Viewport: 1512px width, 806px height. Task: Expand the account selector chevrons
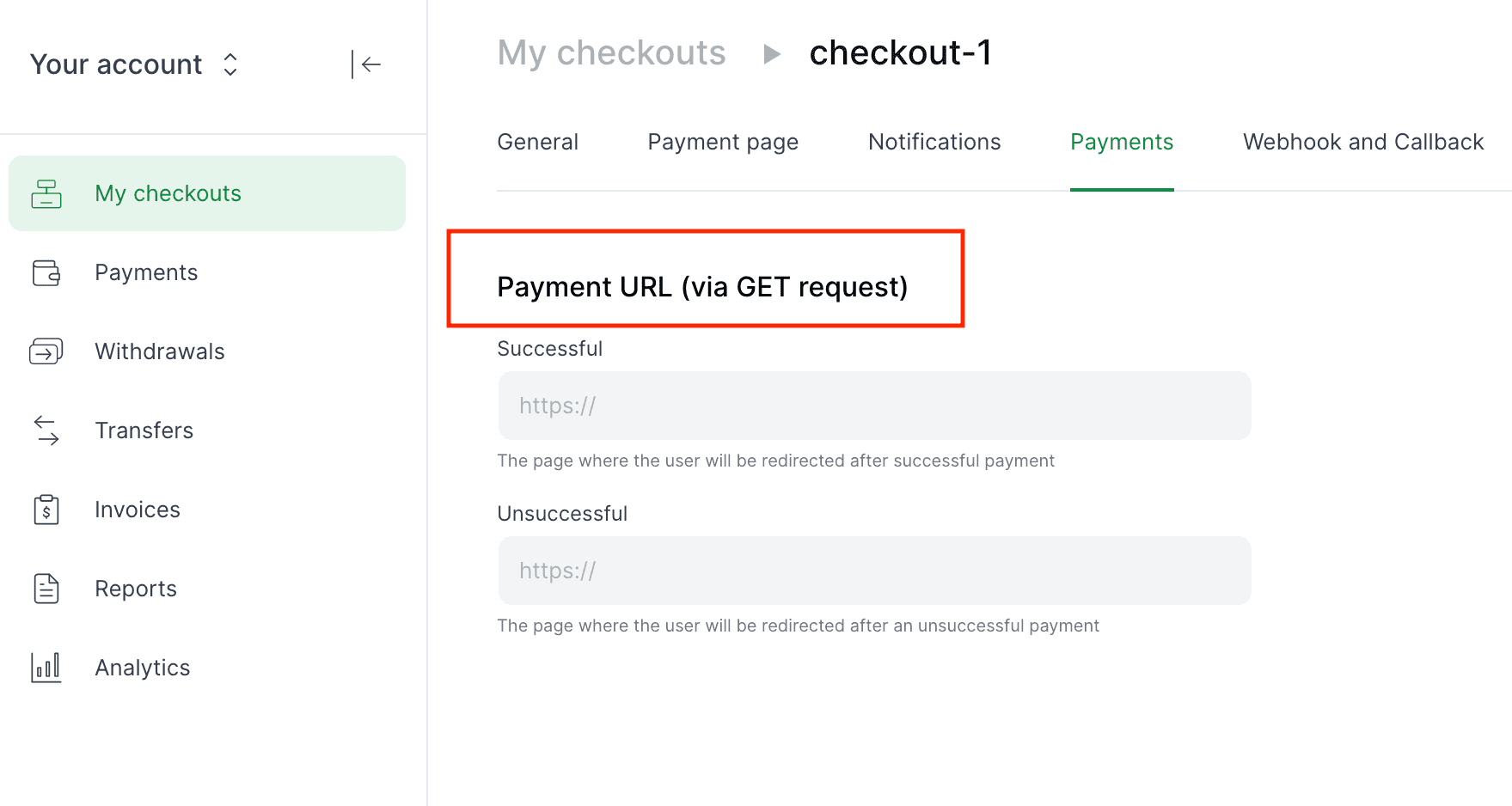(230, 64)
